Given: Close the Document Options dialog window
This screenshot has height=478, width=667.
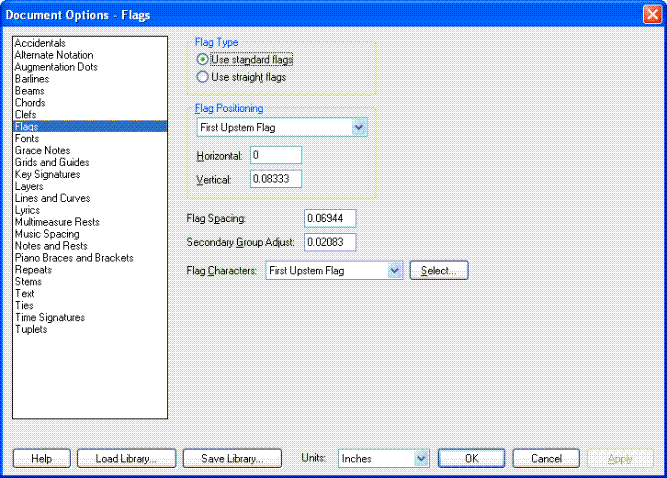Looking at the screenshot, I should [x=652, y=15].
